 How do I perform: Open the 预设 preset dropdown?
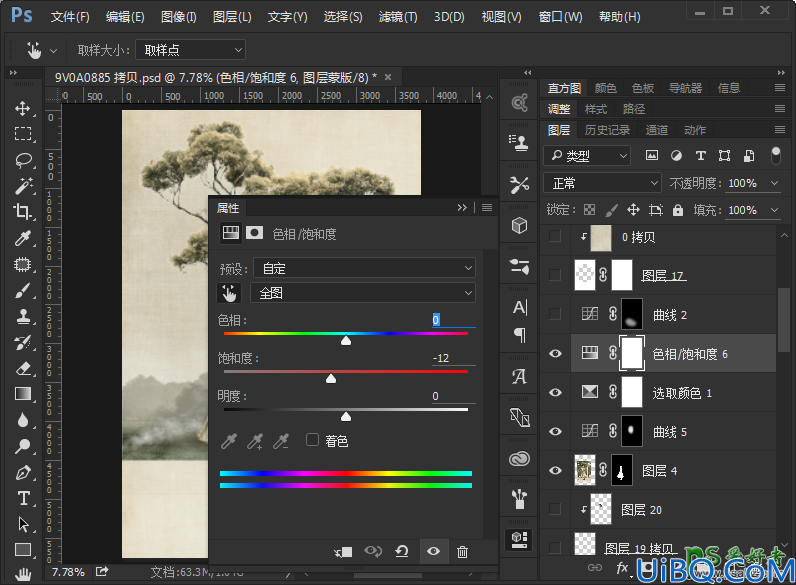pos(364,268)
